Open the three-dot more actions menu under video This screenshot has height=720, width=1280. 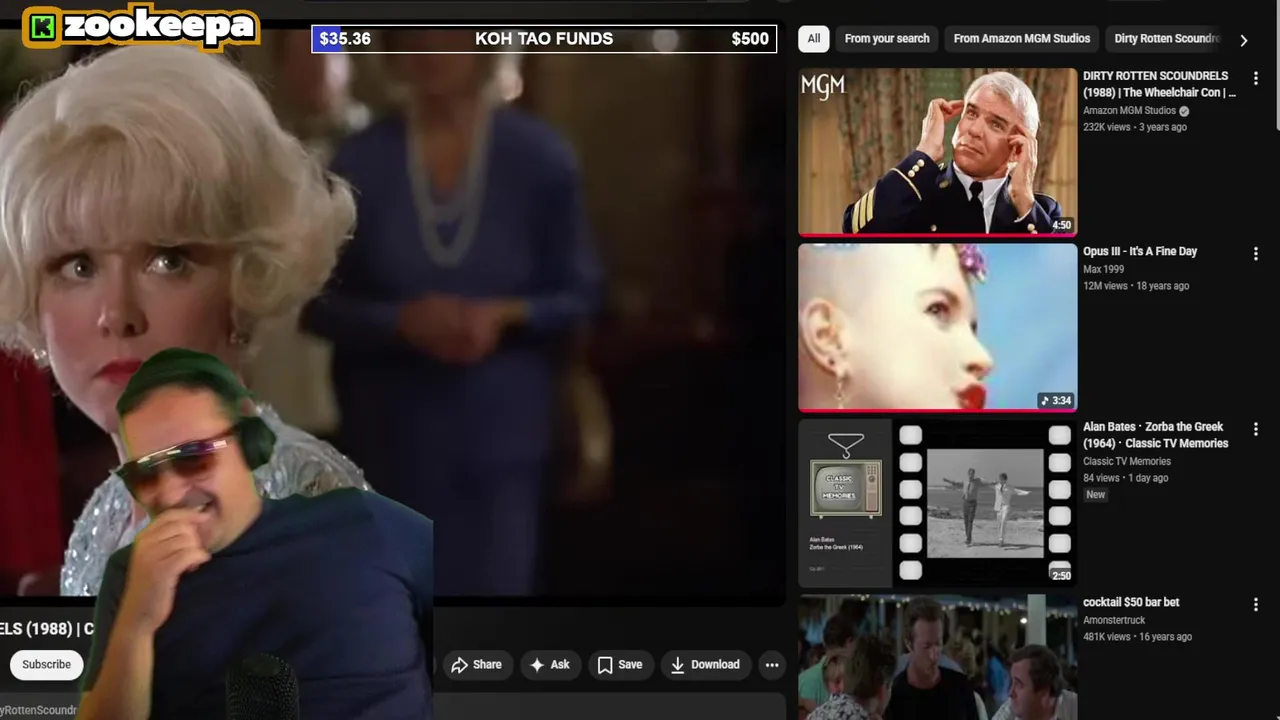coord(772,665)
